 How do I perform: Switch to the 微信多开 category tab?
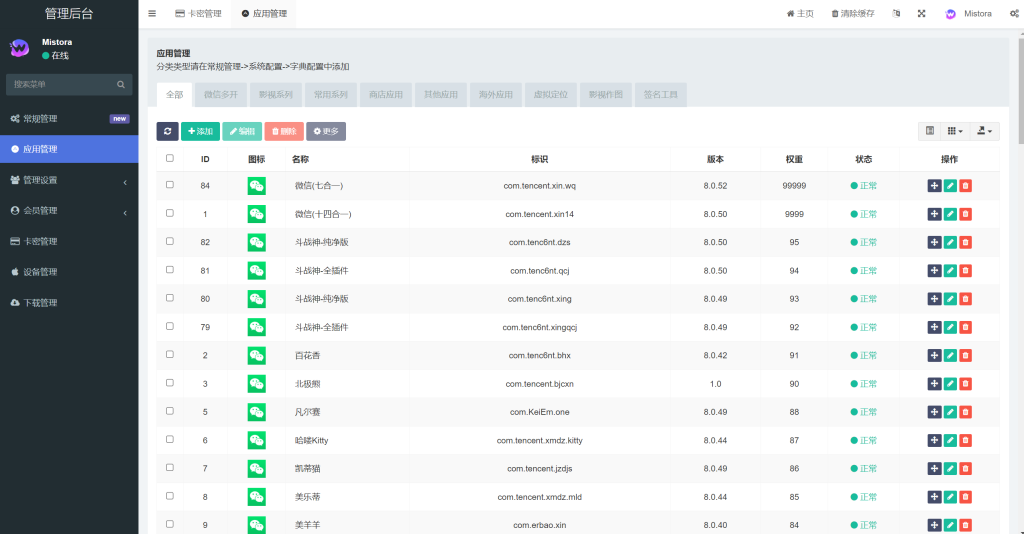coord(221,95)
